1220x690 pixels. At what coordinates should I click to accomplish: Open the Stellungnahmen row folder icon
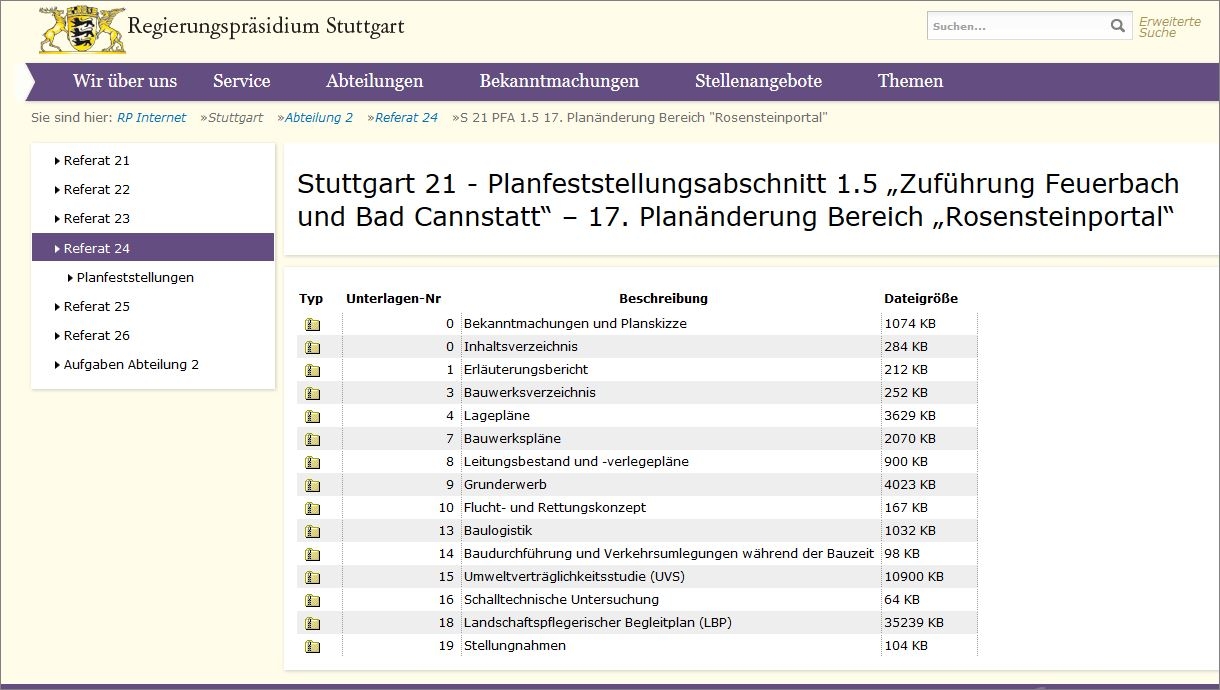(x=312, y=646)
